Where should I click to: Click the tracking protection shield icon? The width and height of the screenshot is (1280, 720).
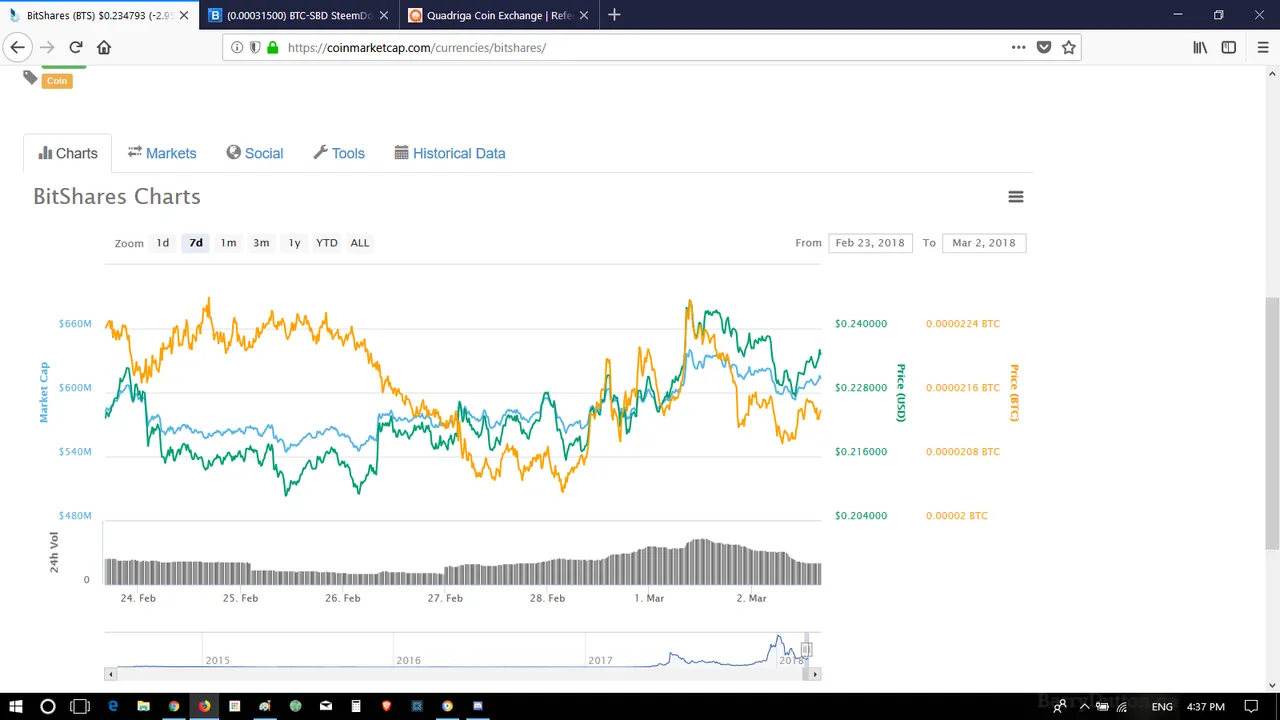click(255, 47)
